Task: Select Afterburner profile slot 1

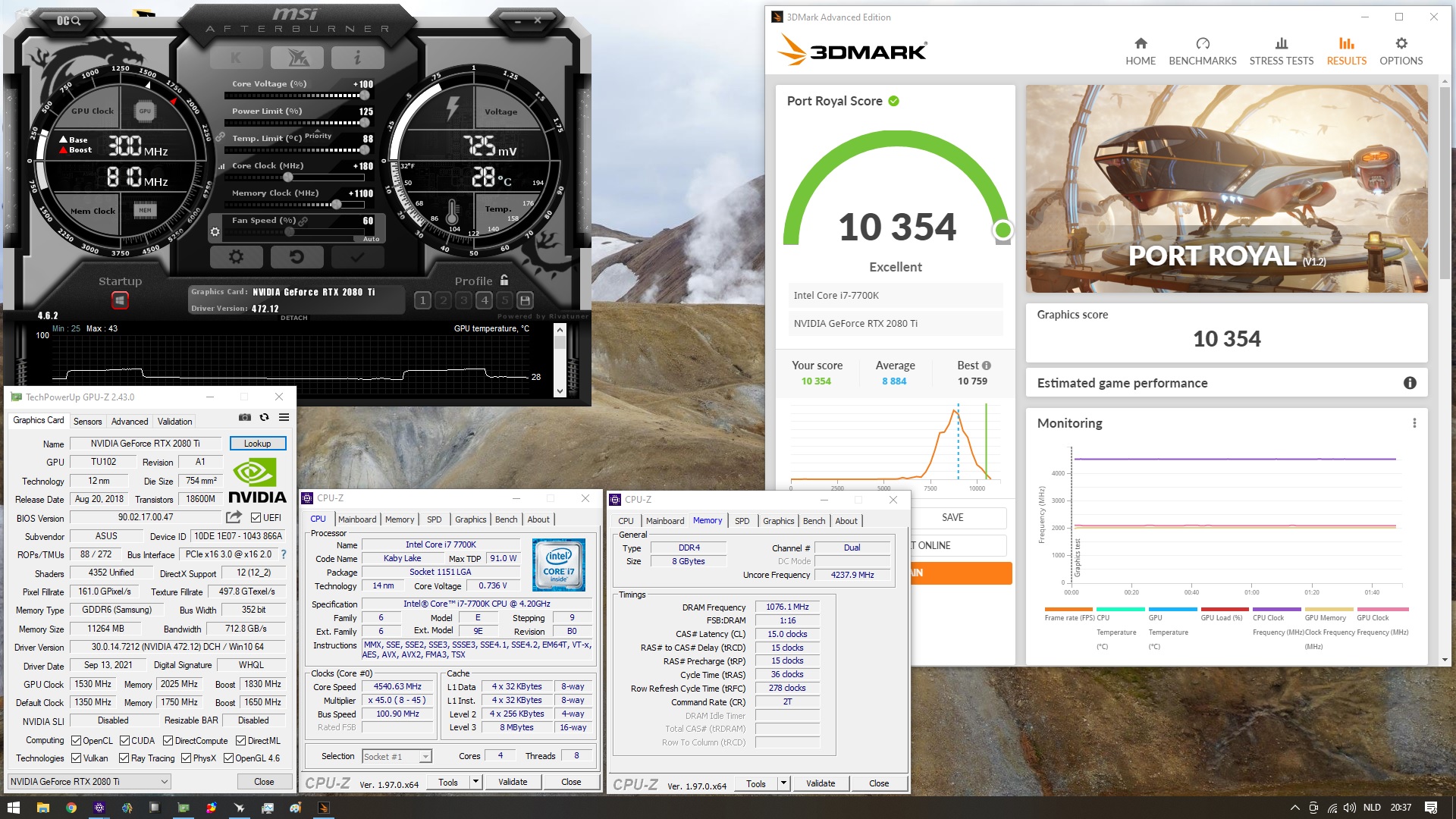Action: click(x=423, y=300)
